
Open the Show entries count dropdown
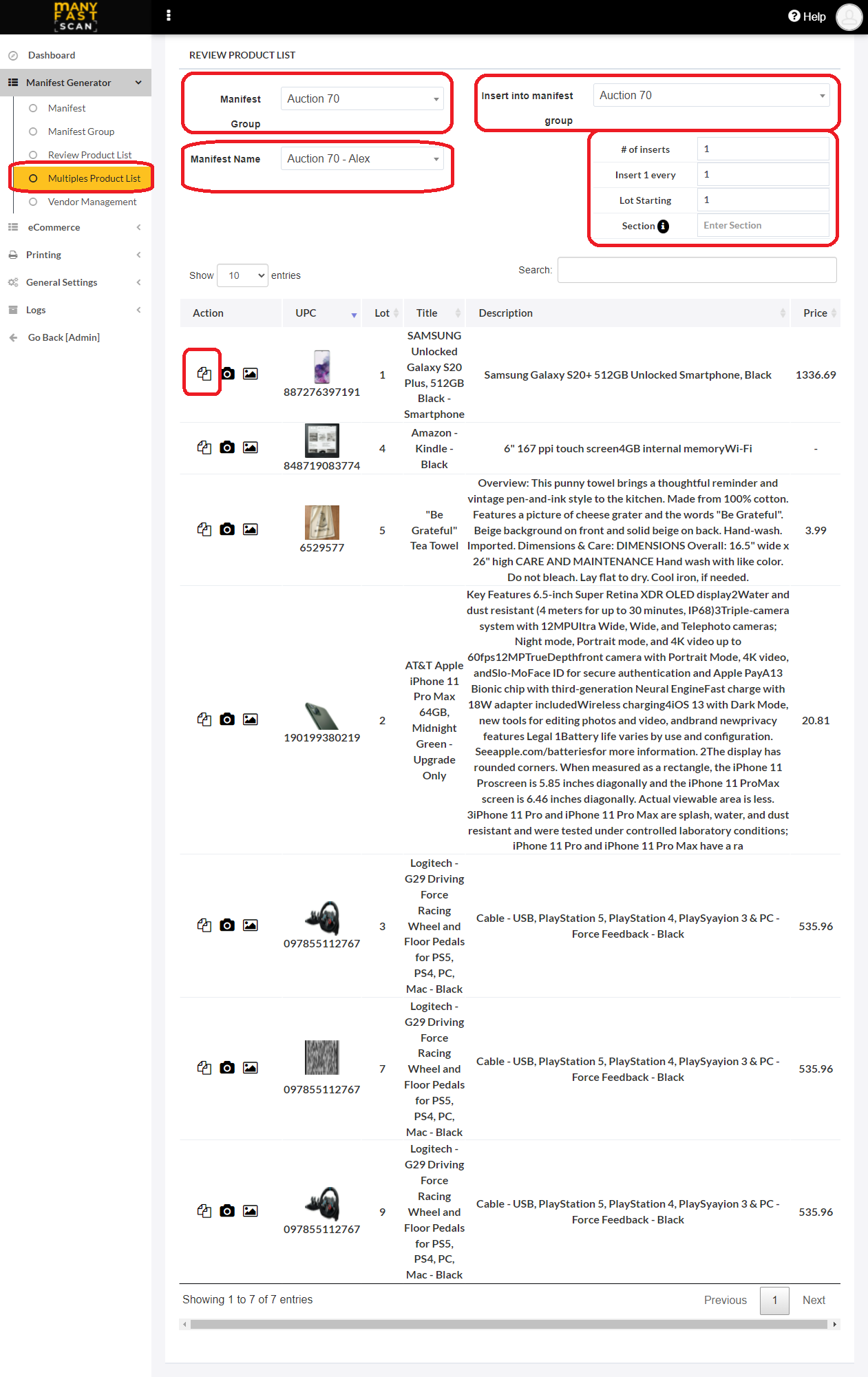click(x=242, y=275)
